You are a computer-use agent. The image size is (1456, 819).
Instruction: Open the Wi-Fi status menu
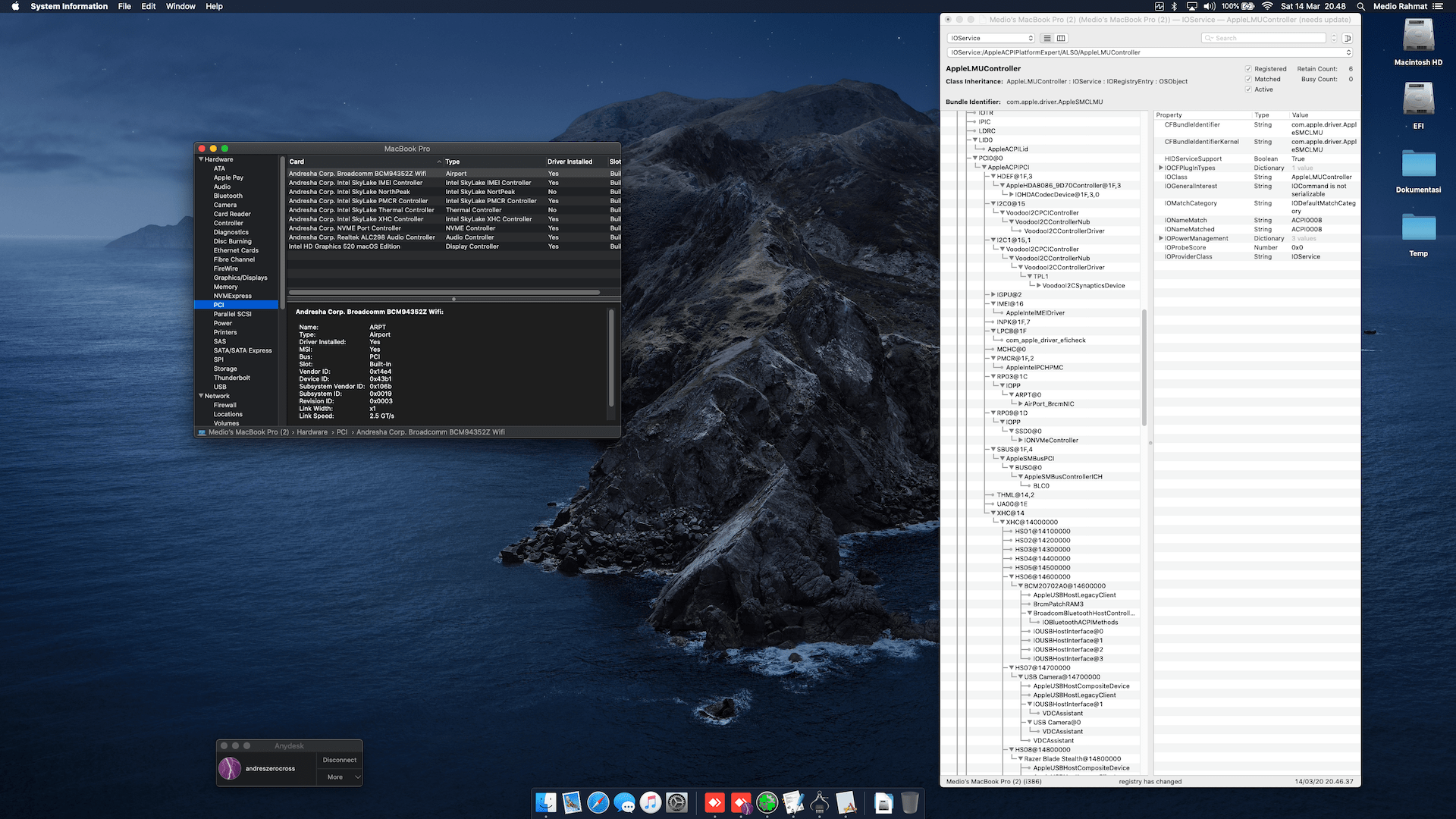[x=1267, y=6]
